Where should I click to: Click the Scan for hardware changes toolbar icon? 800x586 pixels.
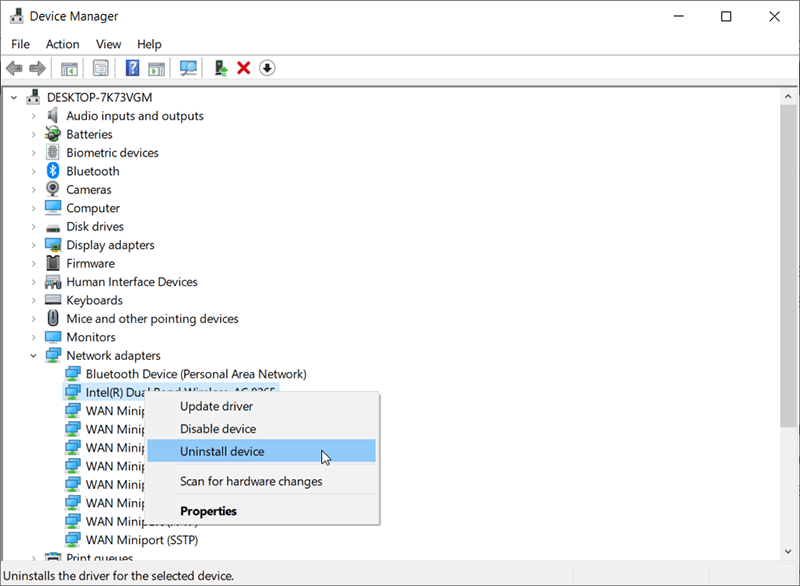point(189,68)
